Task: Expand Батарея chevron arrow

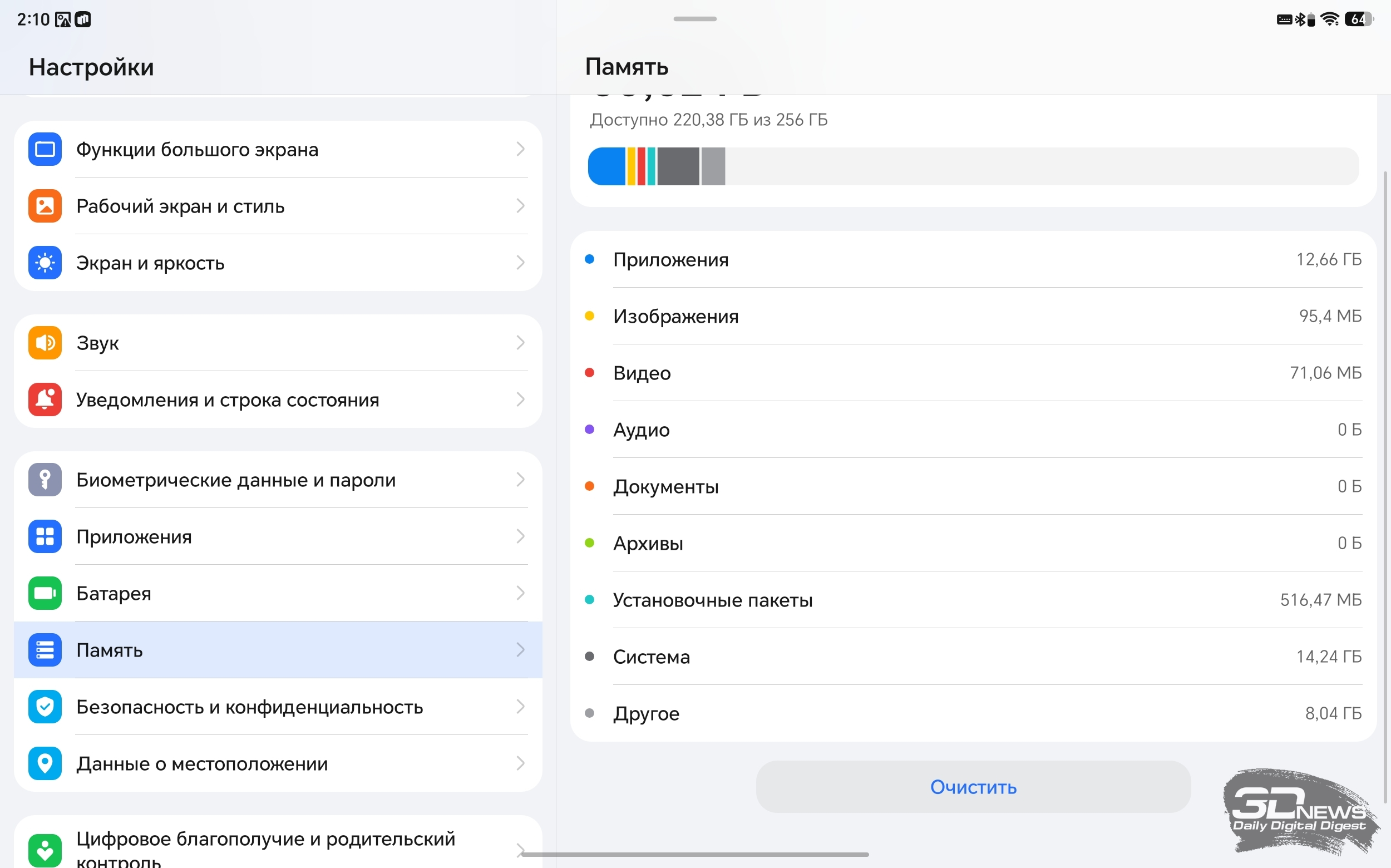Action: (520, 593)
